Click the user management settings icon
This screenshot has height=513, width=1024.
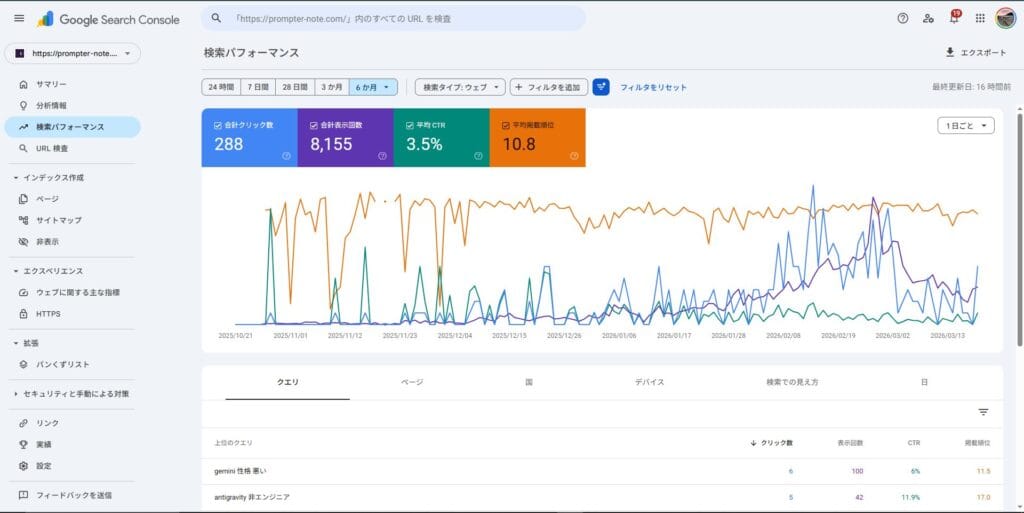click(x=928, y=18)
